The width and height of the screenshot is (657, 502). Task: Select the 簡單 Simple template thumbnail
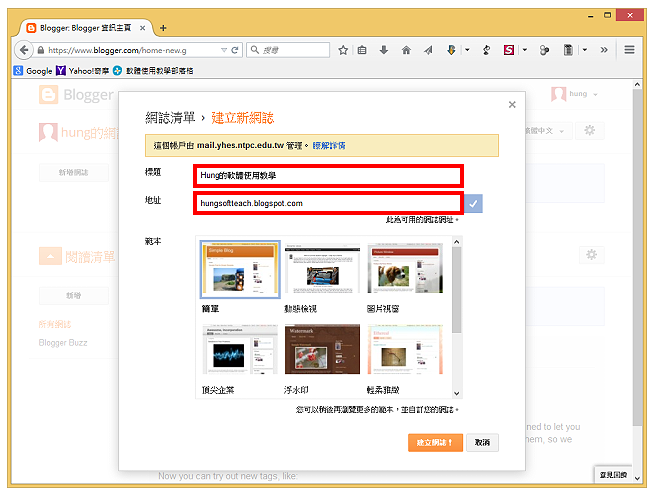240,269
